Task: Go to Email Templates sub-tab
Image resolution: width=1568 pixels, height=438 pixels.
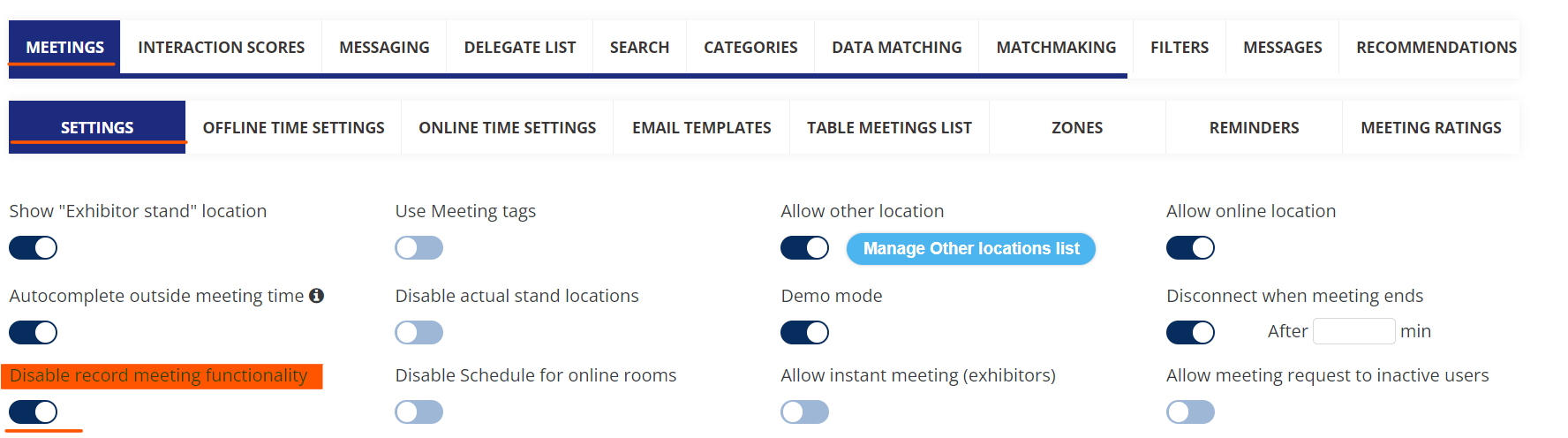Action: pos(701,128)
